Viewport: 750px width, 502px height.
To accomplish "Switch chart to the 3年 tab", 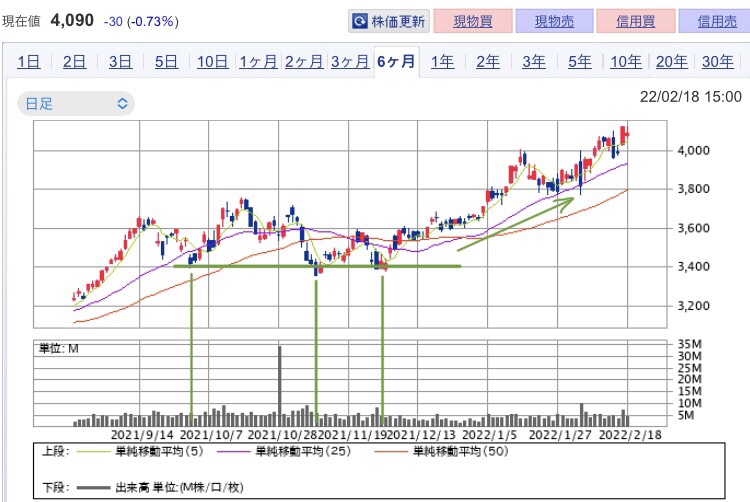I will point(534,62).
